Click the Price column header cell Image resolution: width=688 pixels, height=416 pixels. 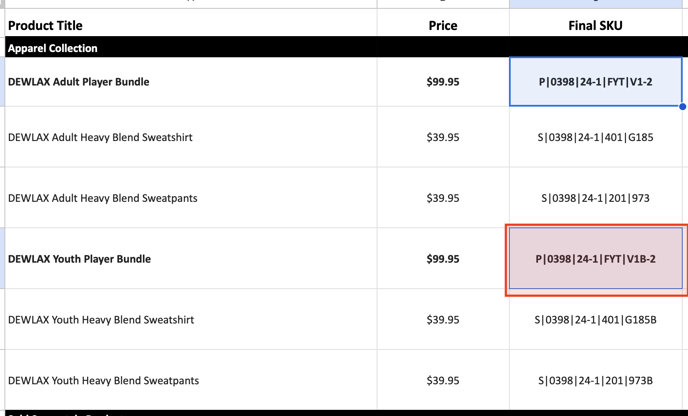click(442, 25)
